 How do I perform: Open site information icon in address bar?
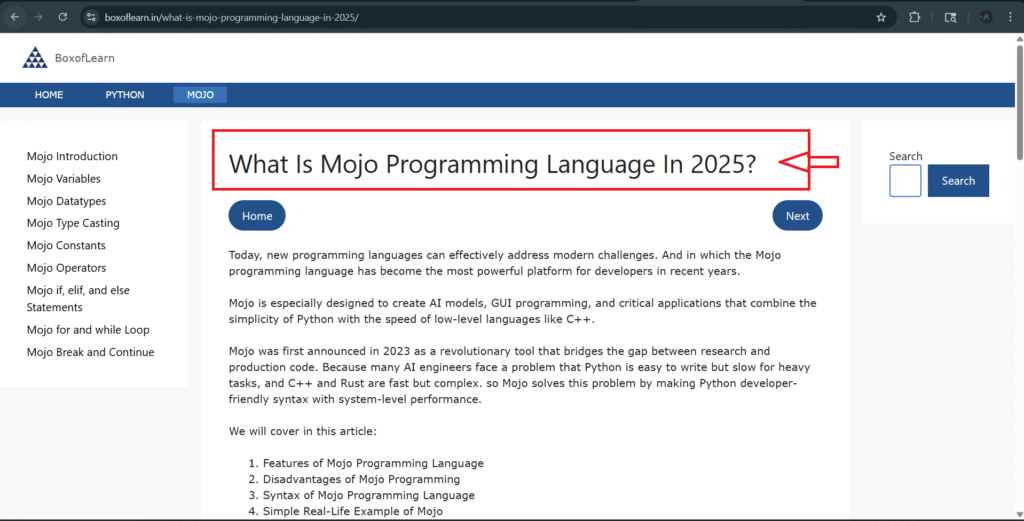click(x=91, y=17)
